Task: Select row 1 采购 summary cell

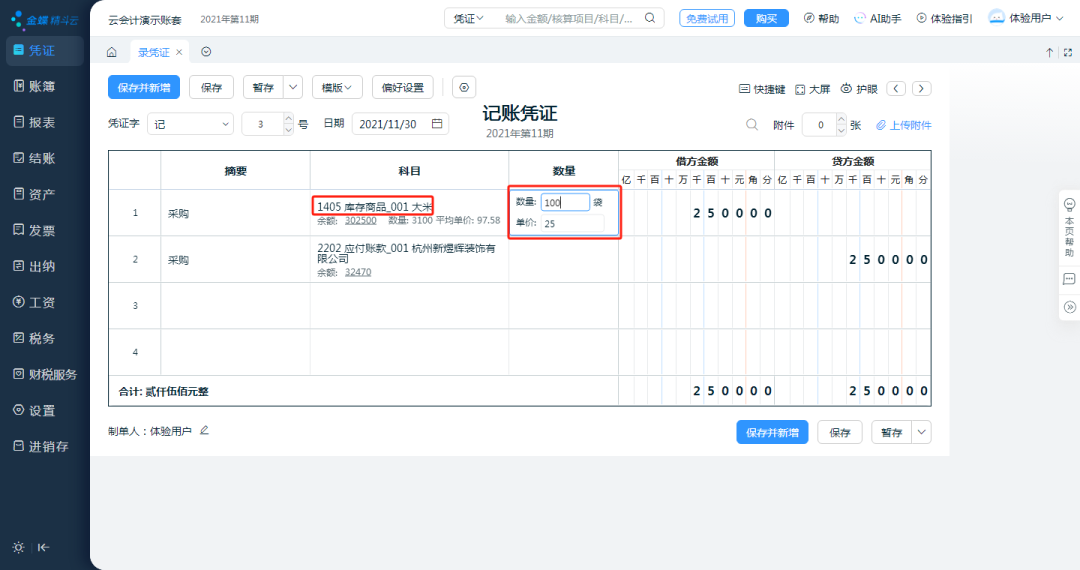Action: [236, 213]
